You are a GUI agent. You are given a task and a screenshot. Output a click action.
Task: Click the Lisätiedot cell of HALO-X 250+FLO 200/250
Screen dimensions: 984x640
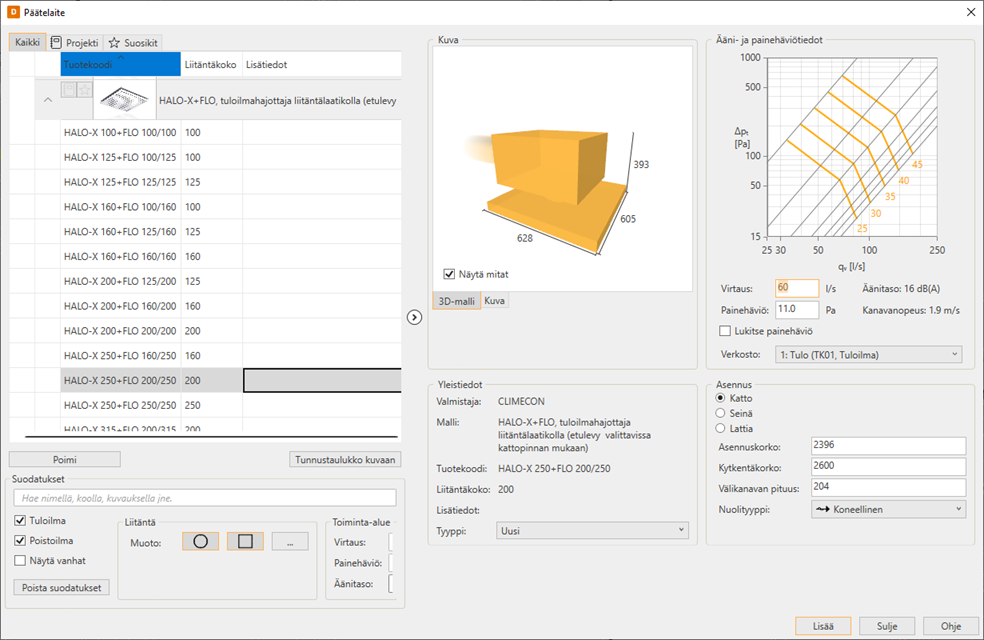(322, 380)
